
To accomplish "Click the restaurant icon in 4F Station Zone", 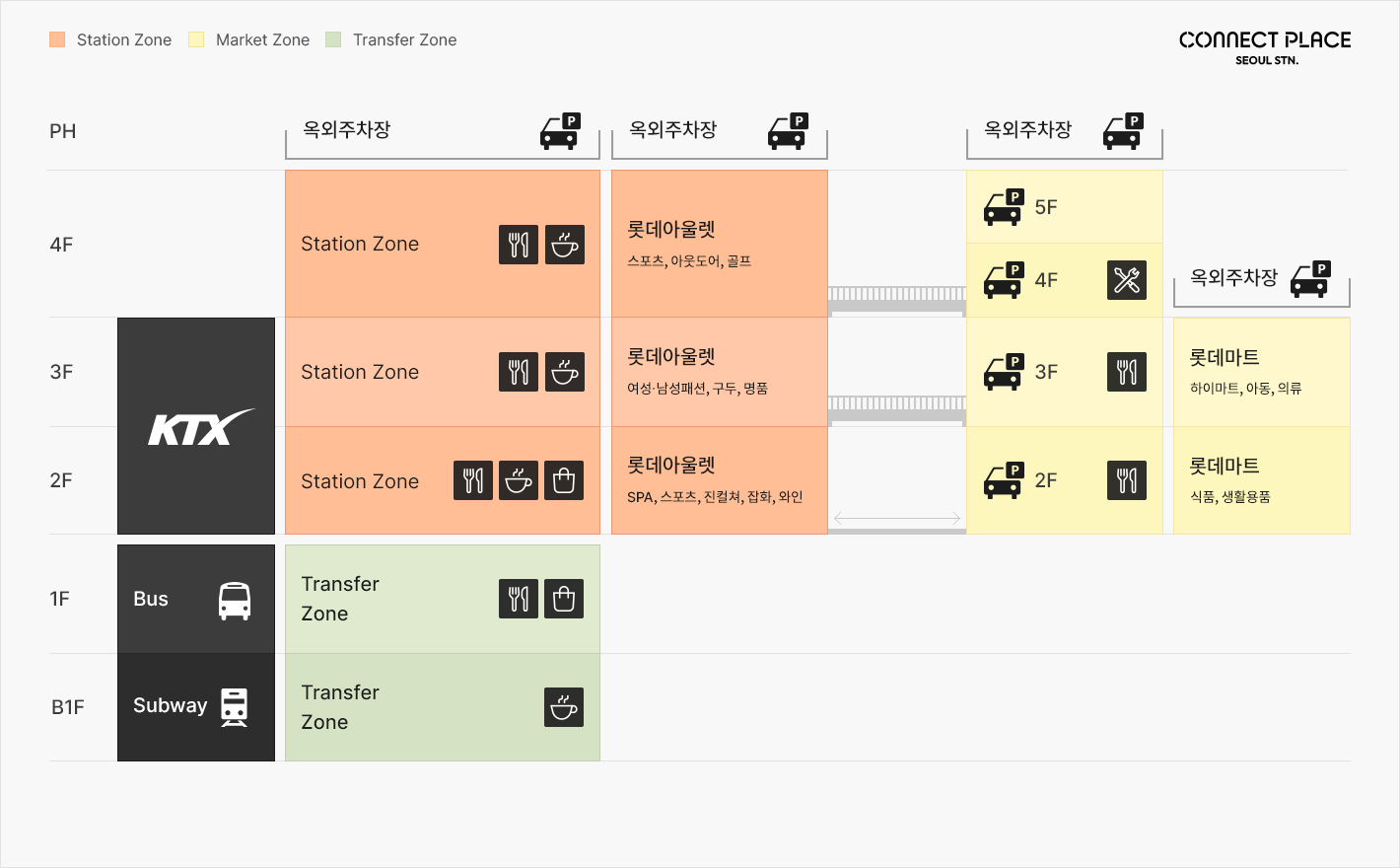I will 519,245.
